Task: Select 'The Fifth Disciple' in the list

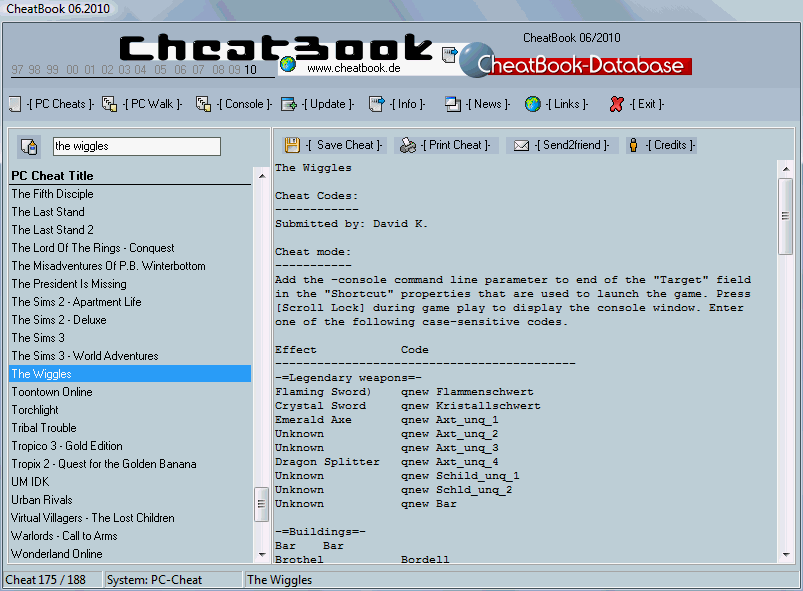Action: click(53, 194)
